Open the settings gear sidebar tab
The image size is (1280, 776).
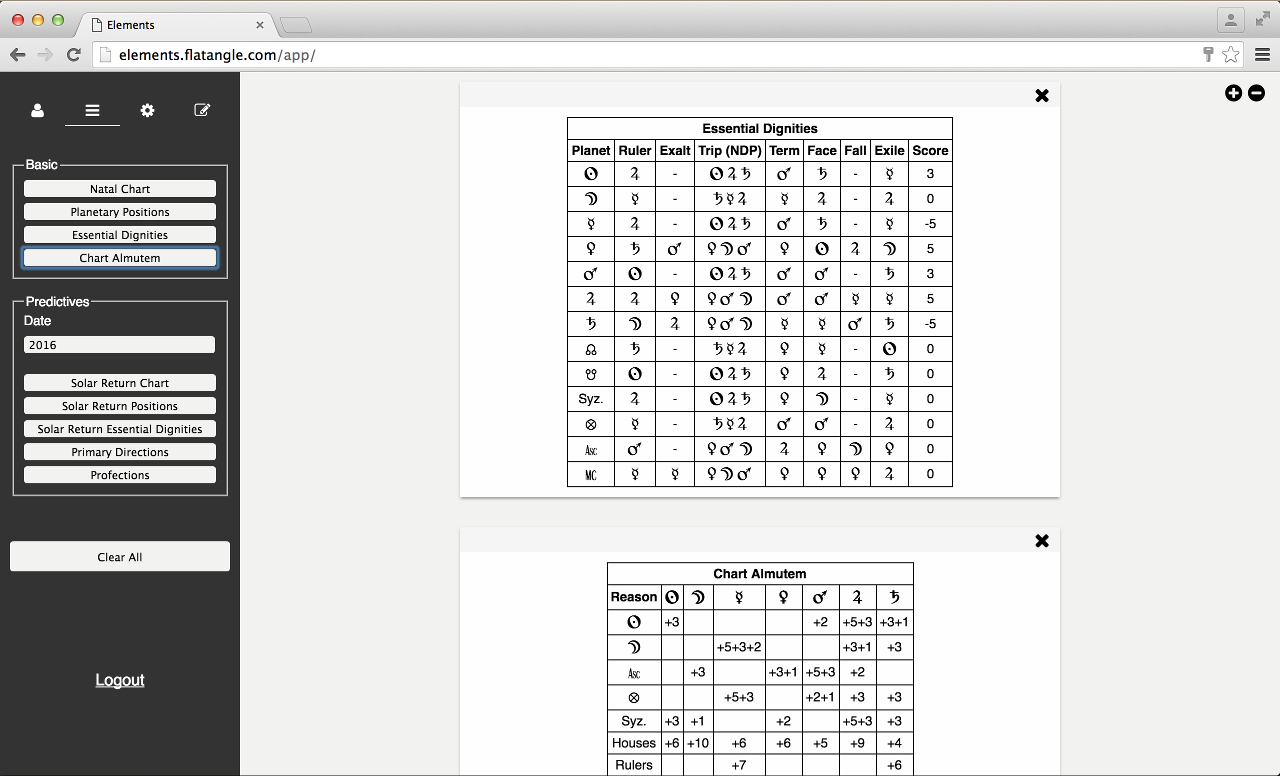[x=147, y=111]
